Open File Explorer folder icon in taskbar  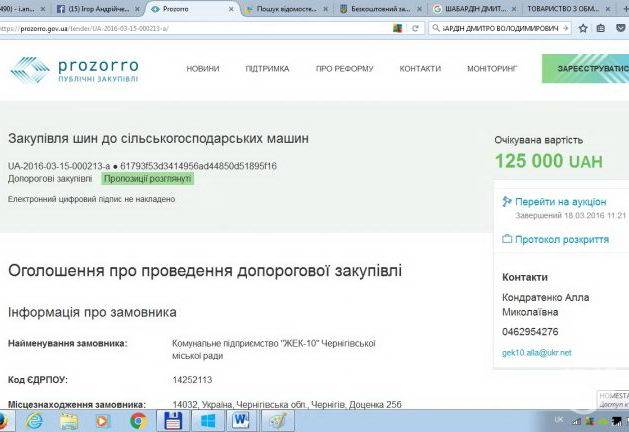69,420
